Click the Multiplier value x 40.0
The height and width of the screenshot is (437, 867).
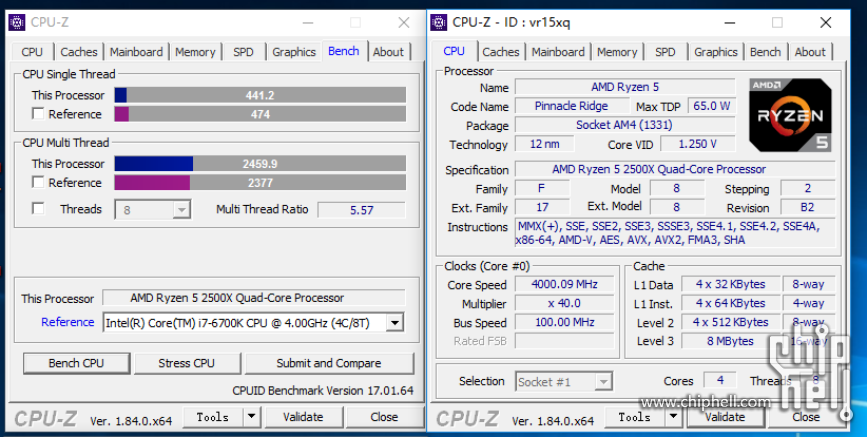point(565,304)
